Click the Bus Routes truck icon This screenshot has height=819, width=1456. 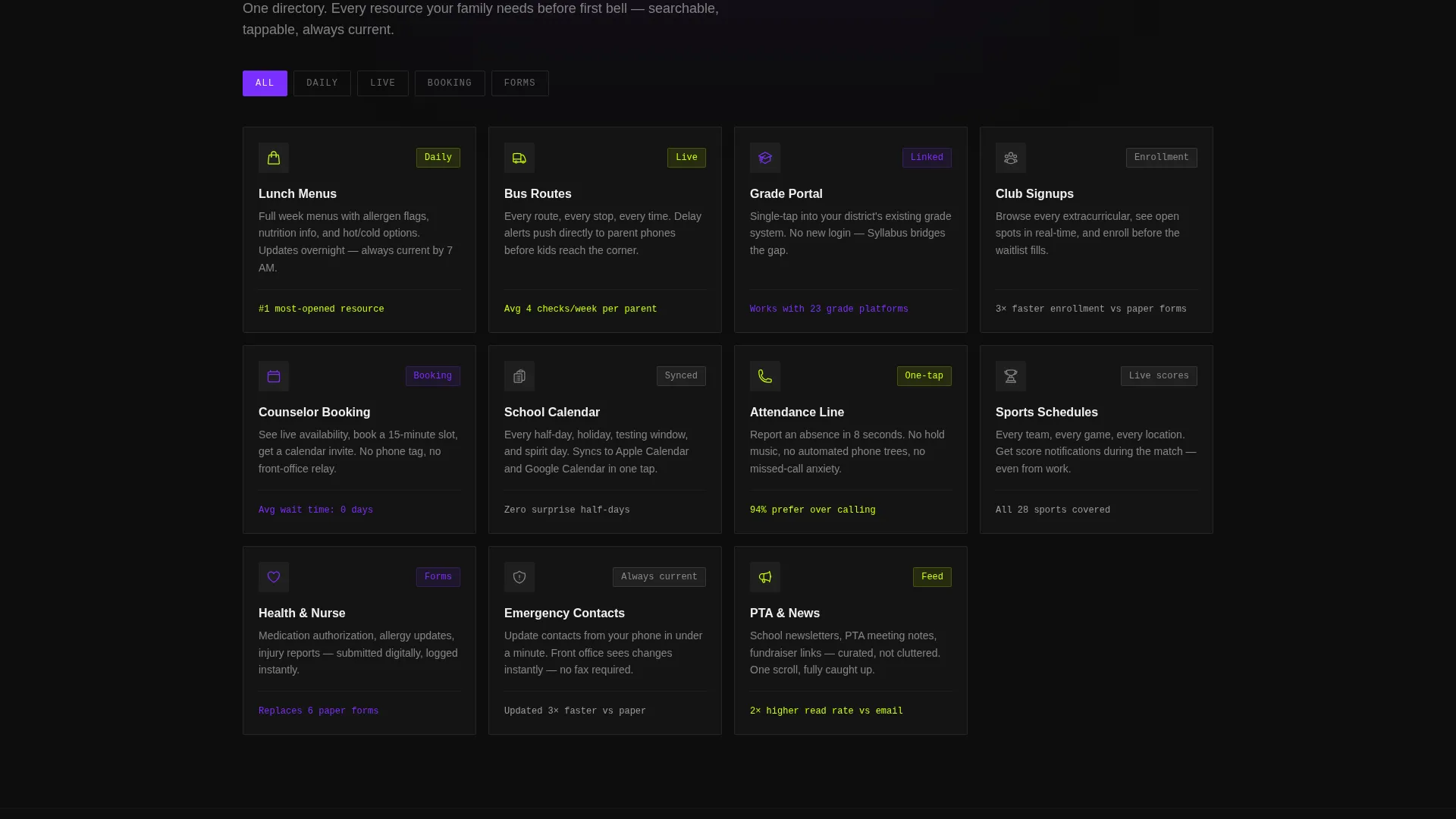tap(519, 158)
